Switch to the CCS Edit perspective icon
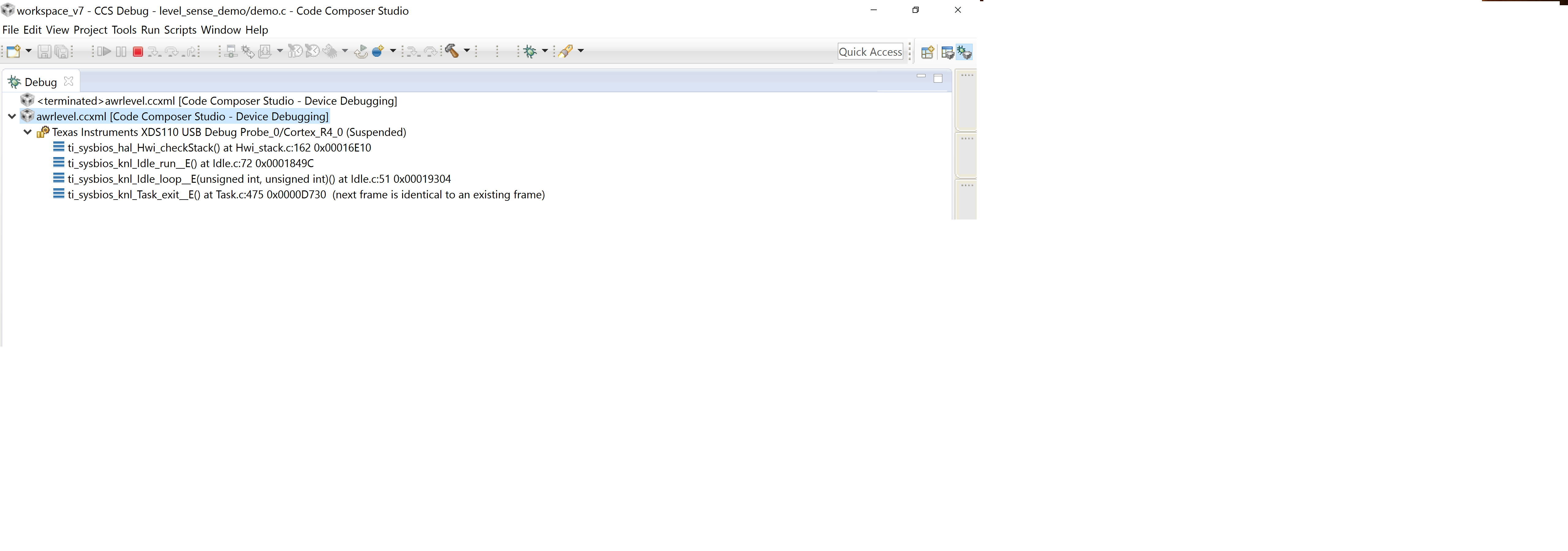Image resolution: width=1568 pixels, height=551 pixels. [x=947, y=52]
